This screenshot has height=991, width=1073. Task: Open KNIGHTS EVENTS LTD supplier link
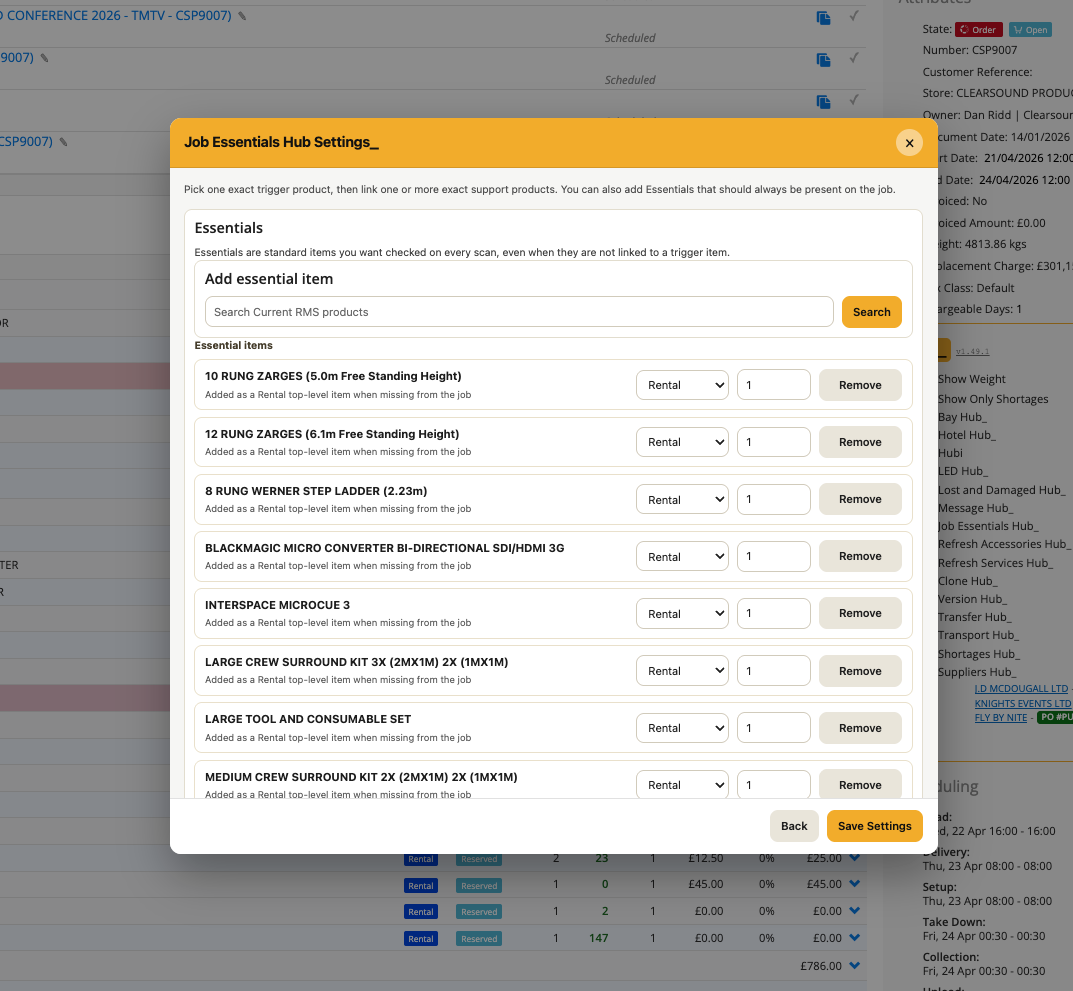pos(1023,704)
